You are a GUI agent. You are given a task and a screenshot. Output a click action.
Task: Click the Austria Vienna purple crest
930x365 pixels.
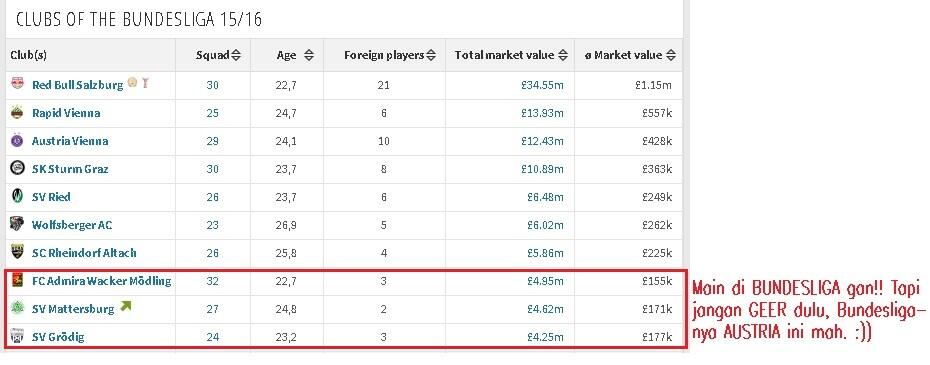[17, 141]
